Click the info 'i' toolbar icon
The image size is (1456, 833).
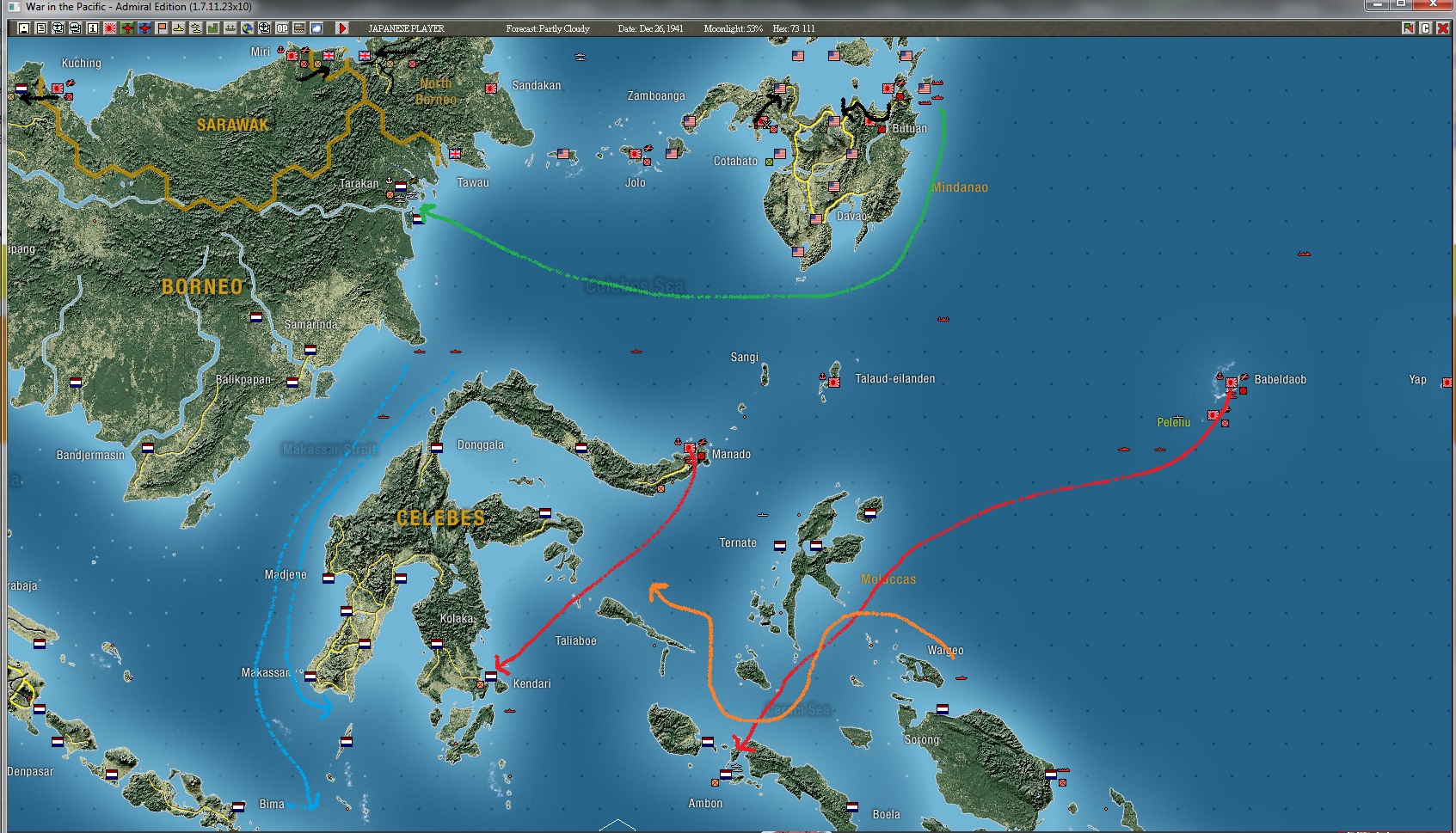(93, 28)
